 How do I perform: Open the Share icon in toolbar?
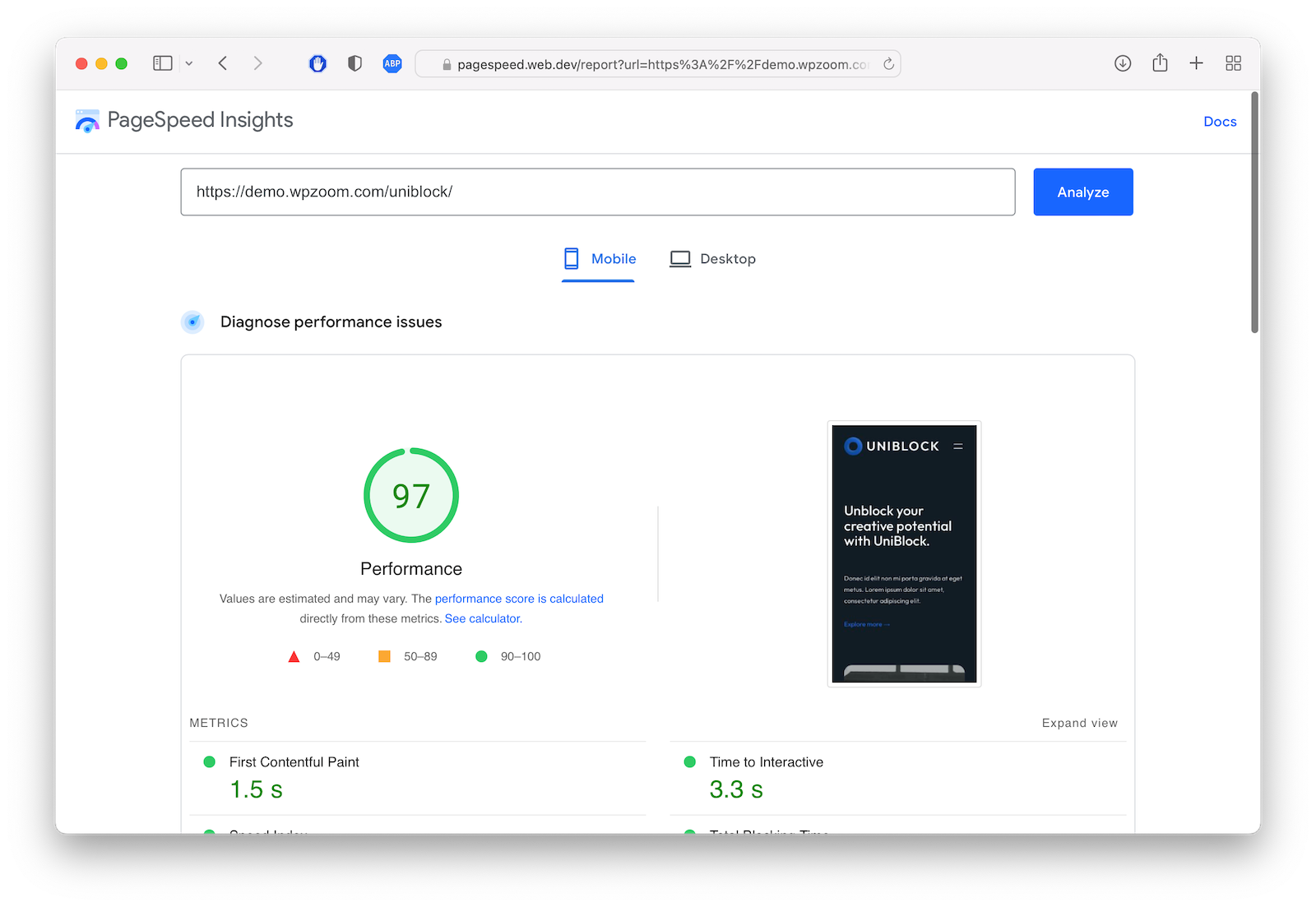click(x=1160, y=62)
